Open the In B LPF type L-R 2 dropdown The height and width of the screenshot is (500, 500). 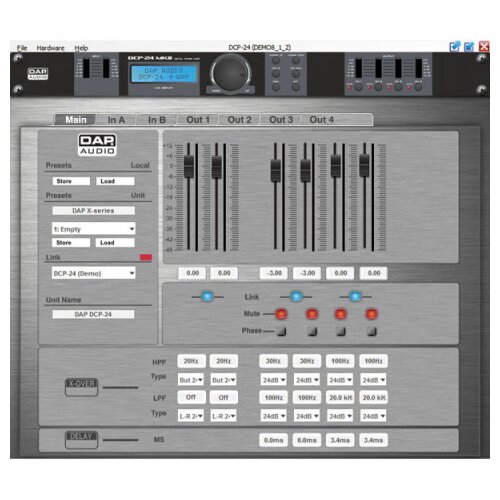[223, 416]
